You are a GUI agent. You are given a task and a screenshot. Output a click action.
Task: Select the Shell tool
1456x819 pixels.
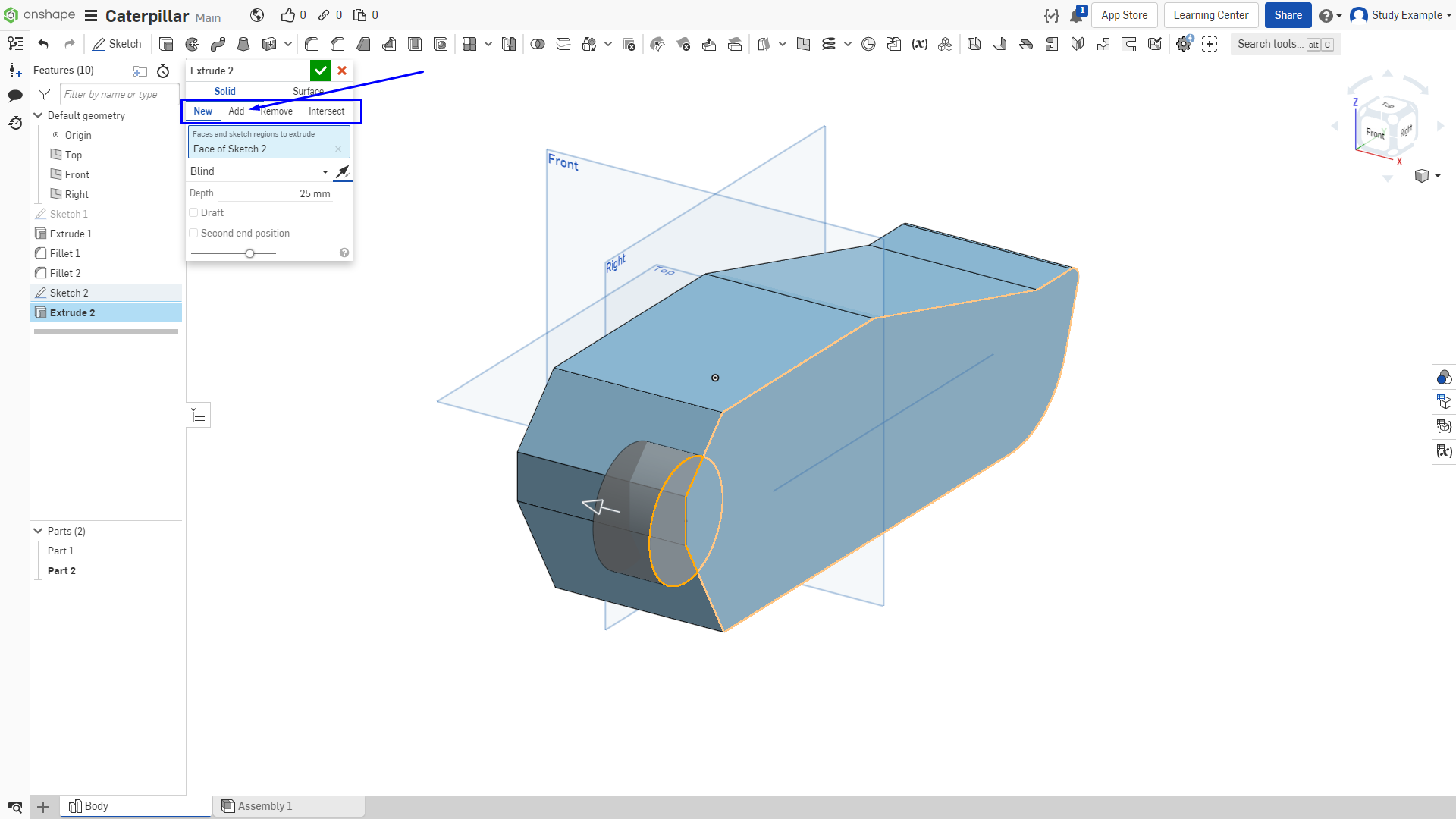point(415,44)
